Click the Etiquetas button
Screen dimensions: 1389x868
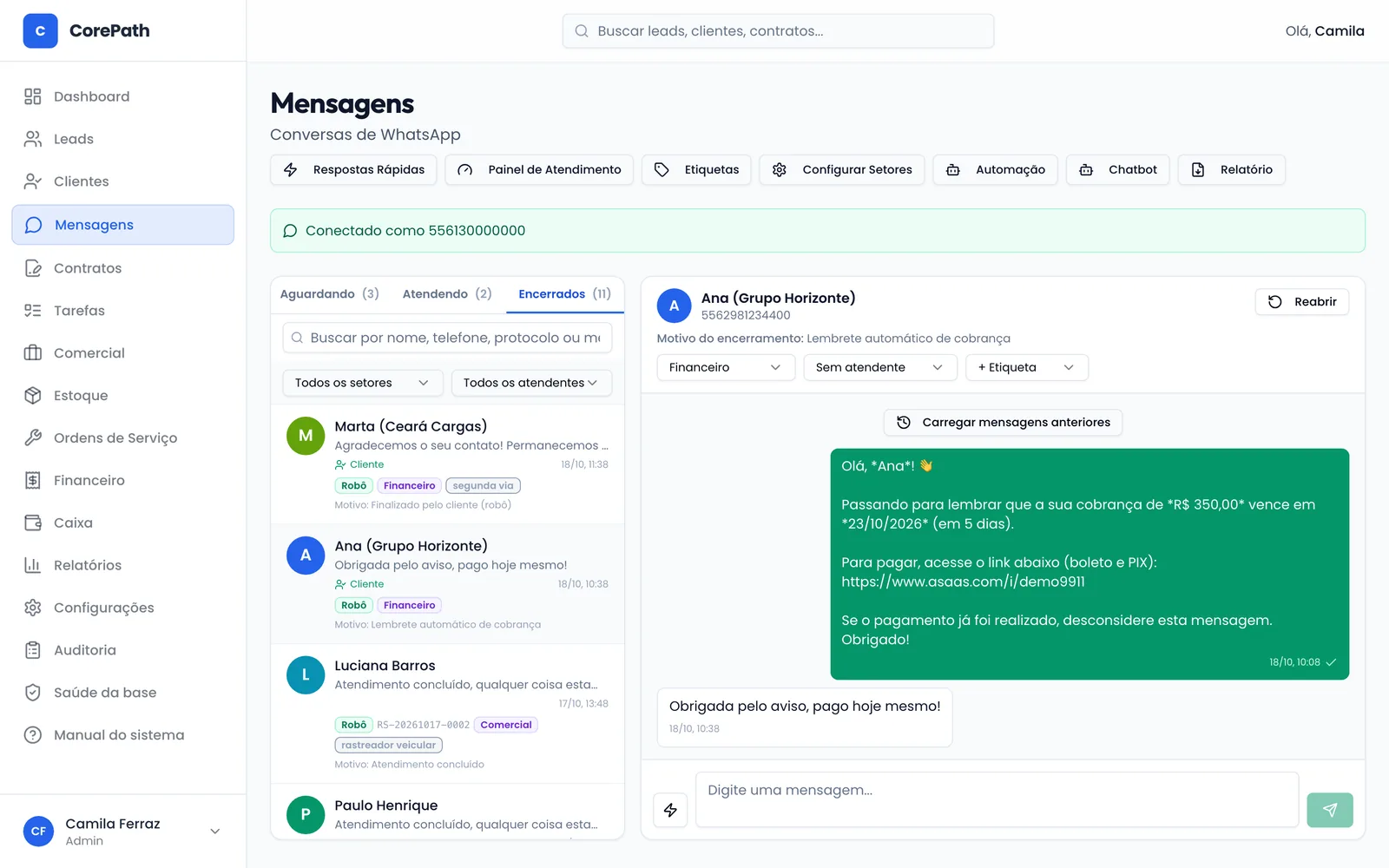coord(697,170)
